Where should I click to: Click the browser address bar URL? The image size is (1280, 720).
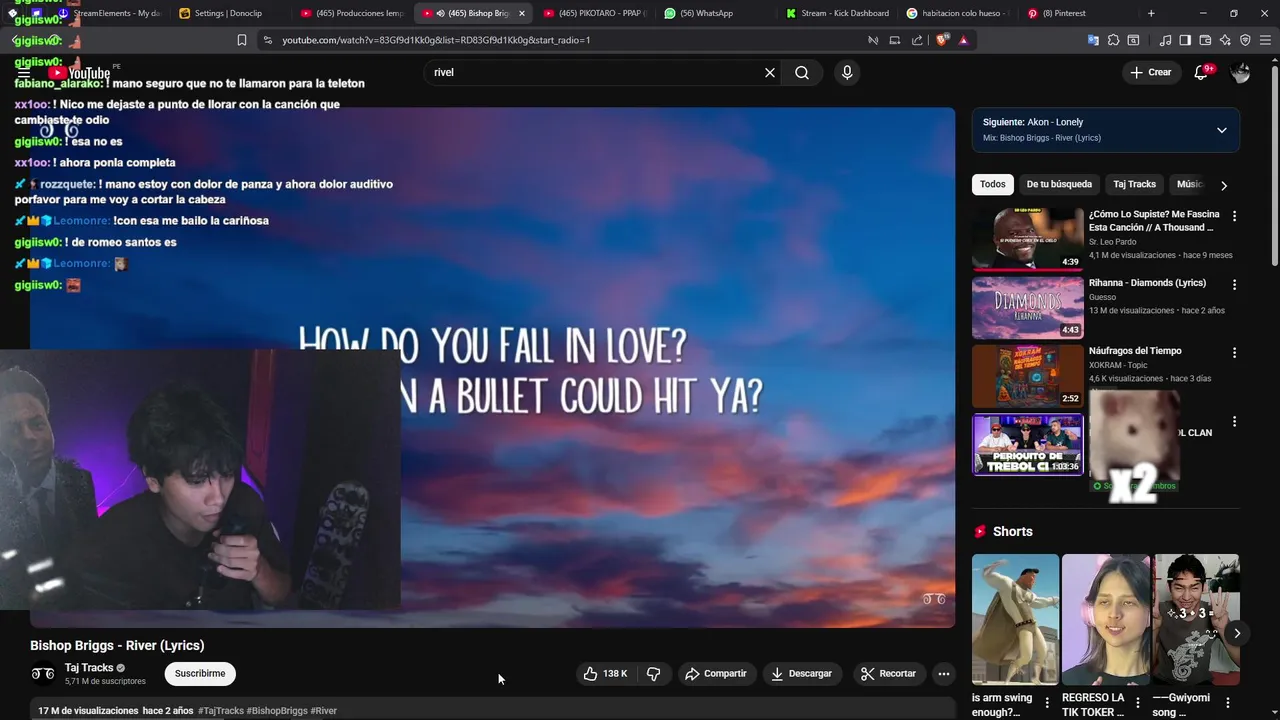[436, 40]
